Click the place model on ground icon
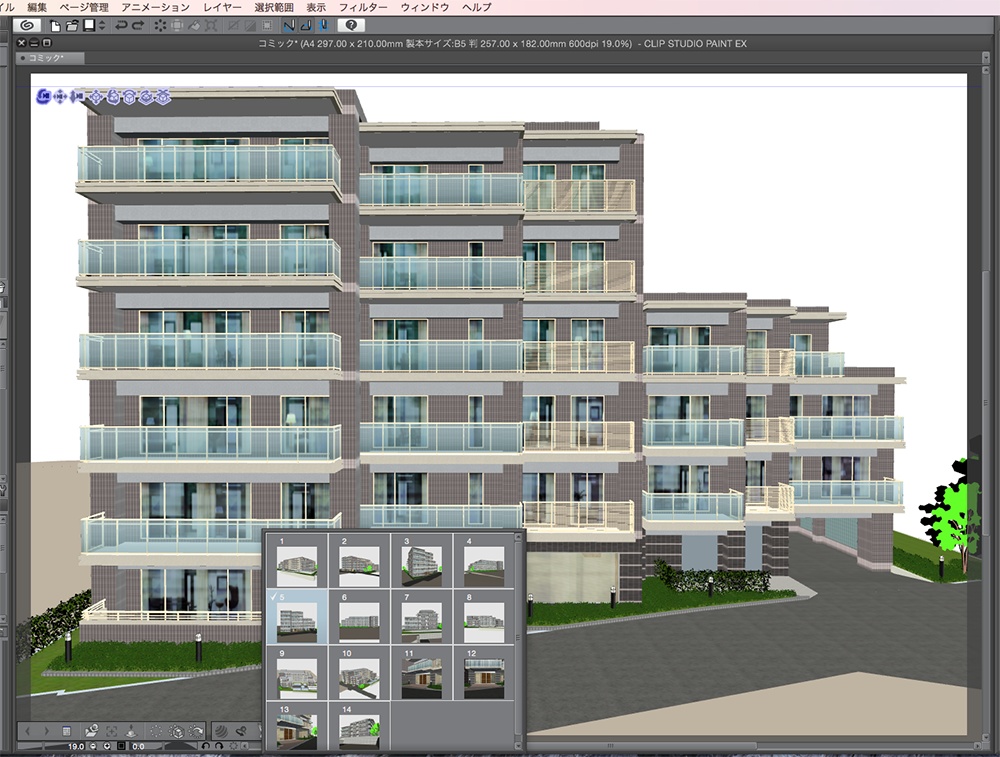Image resolution: width=1000 pixels, height=757 pixels. click(131, 731)
